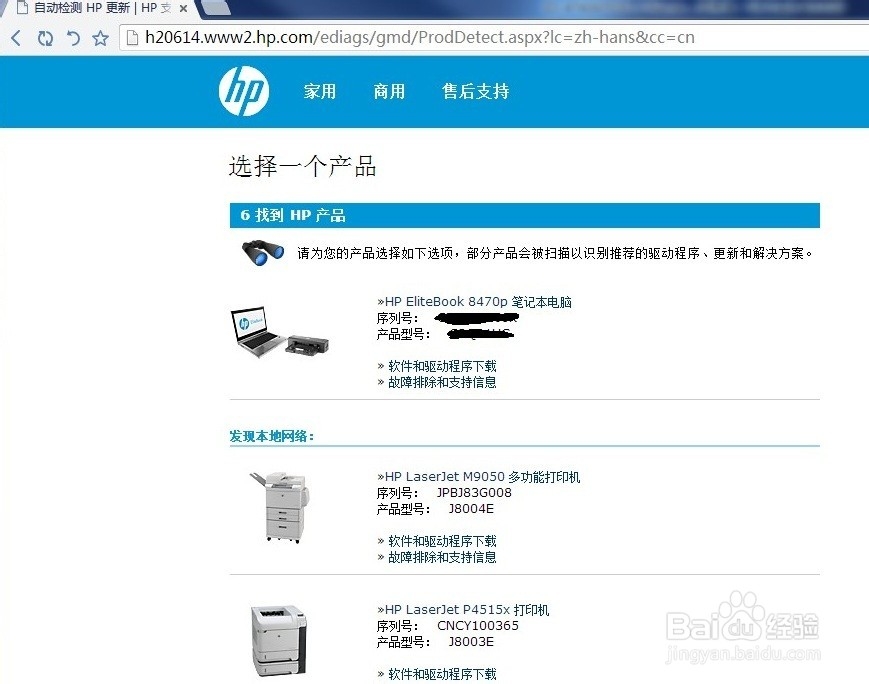The width and height of the screenshot is (869, 684).
Task: Click the LaserJet P4515x printer image
Action: tap(279, 641)
